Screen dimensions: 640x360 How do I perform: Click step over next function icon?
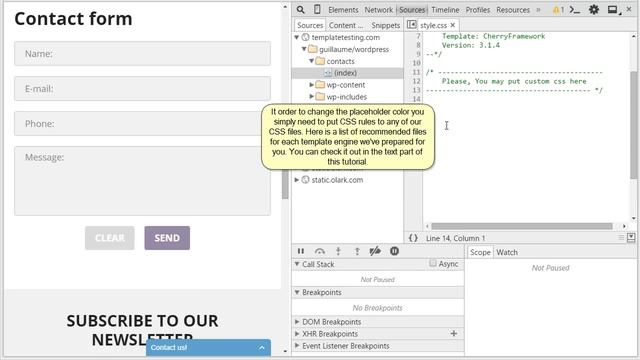click(x=320, y=251)
